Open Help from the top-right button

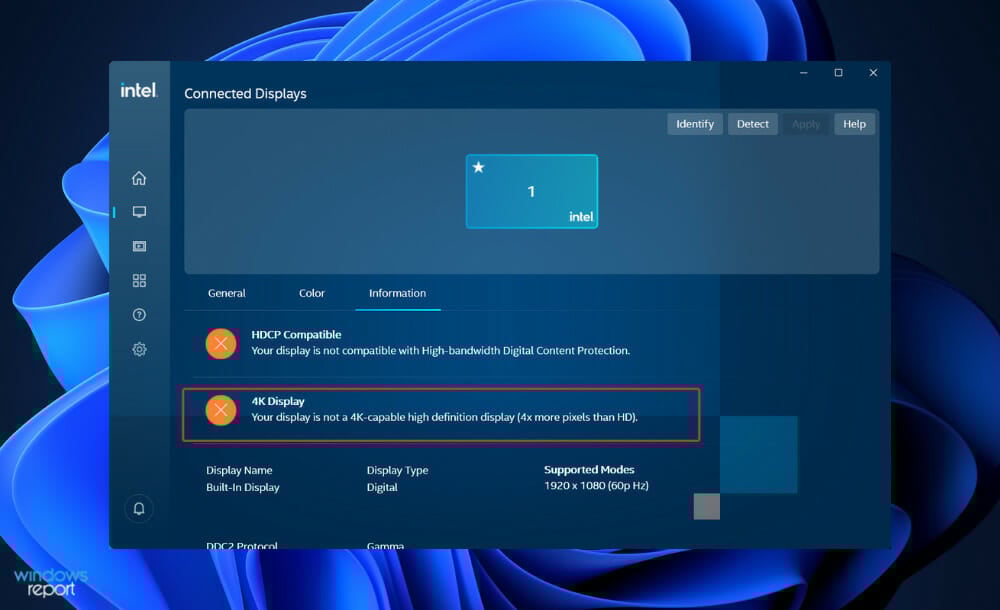[854, 123]
